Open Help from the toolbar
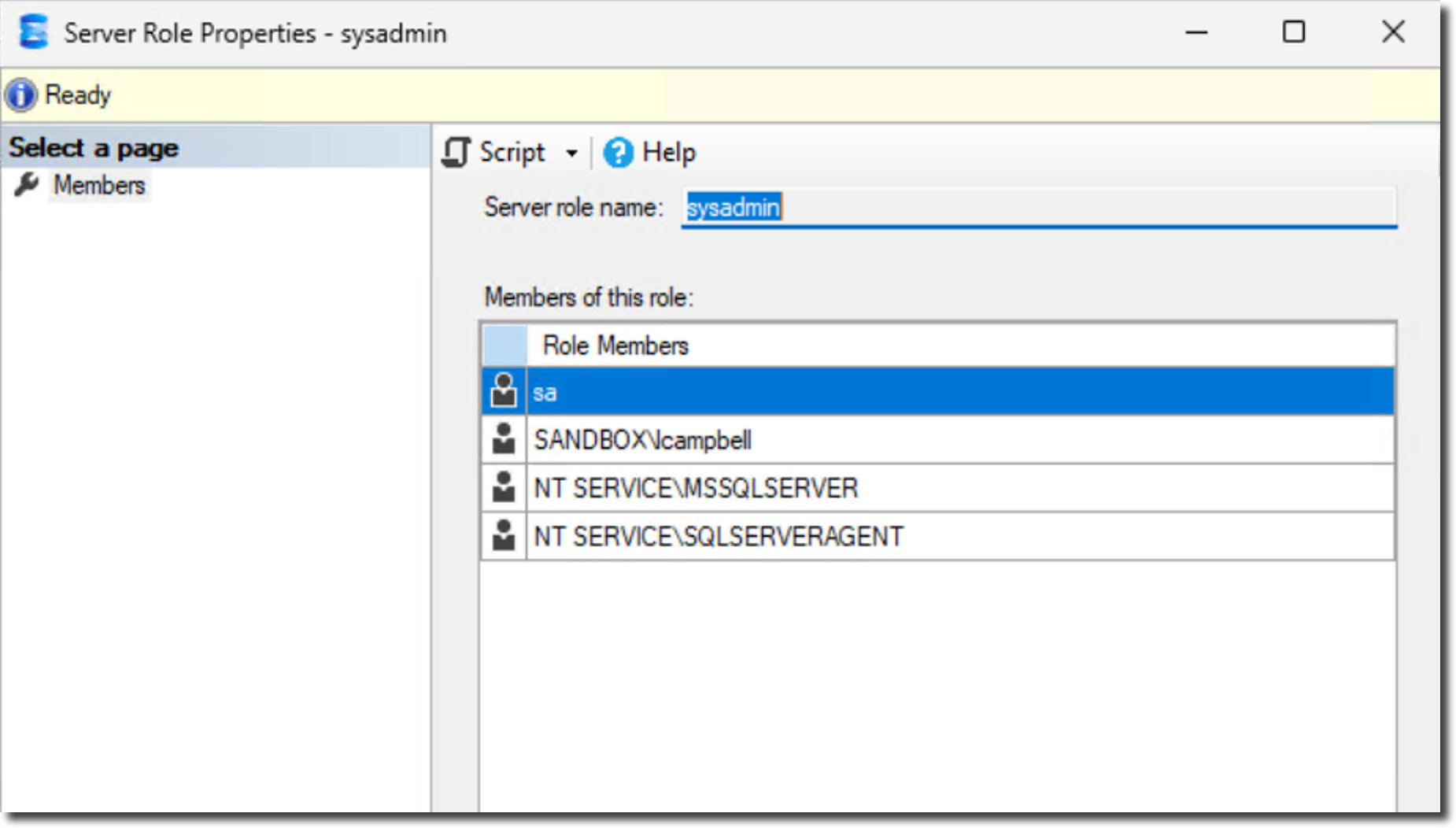The width and height of the screenshot is (1456, 828). [668, 152]
